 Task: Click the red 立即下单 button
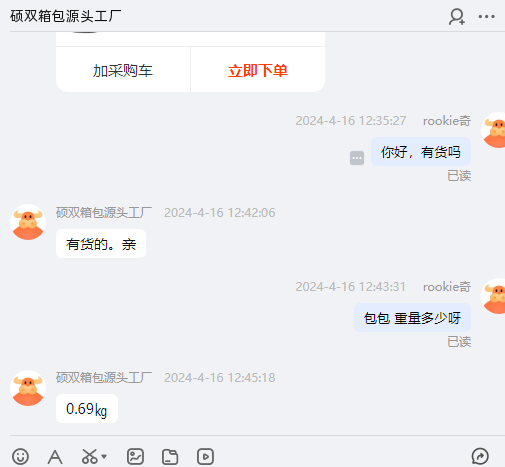point(258,70)
